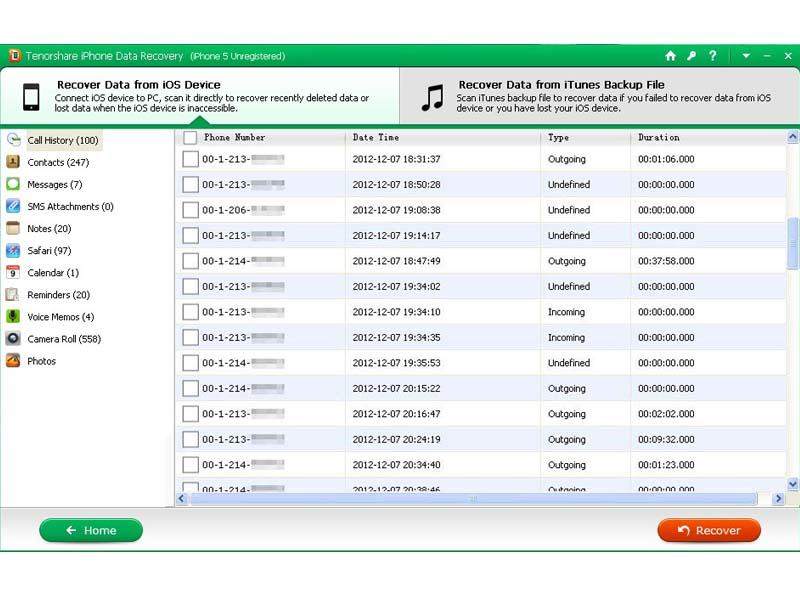This screenshot has height=600, width=800.
Task: Click the vertical scrollbar down arrow
Action: click(x=792, y=484)
